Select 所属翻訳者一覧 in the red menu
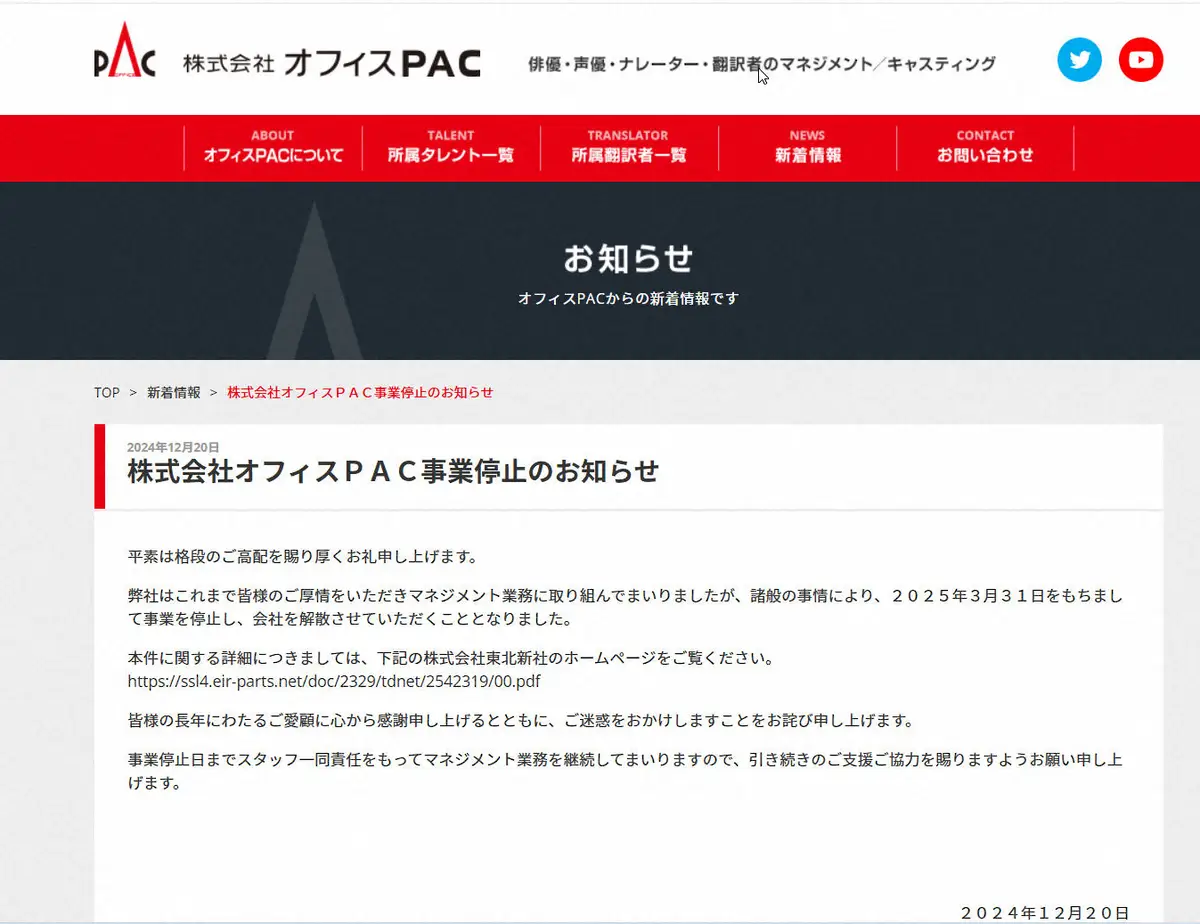 pos(628,148)
